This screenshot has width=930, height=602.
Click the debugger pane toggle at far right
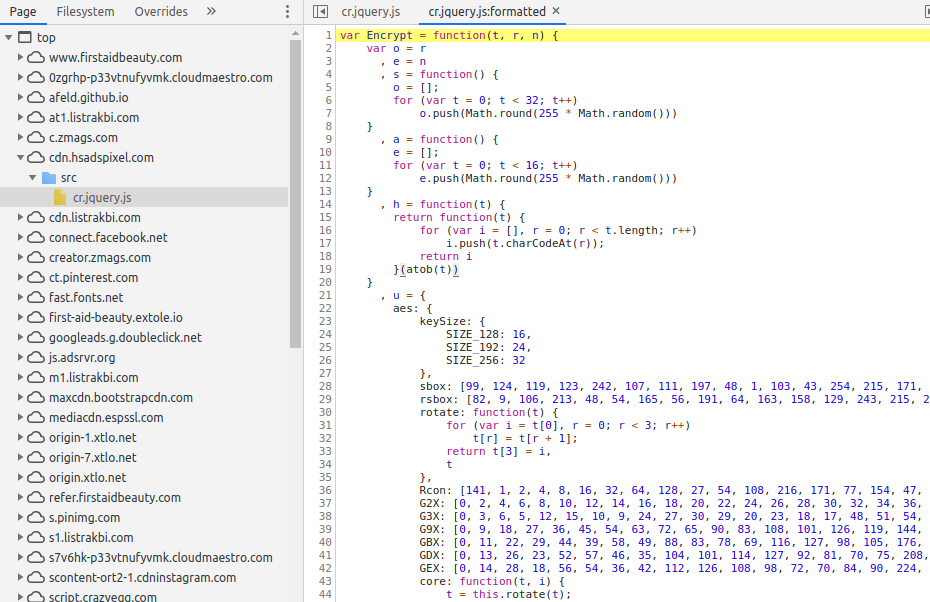pyautogui.click(x=925, y=12)
